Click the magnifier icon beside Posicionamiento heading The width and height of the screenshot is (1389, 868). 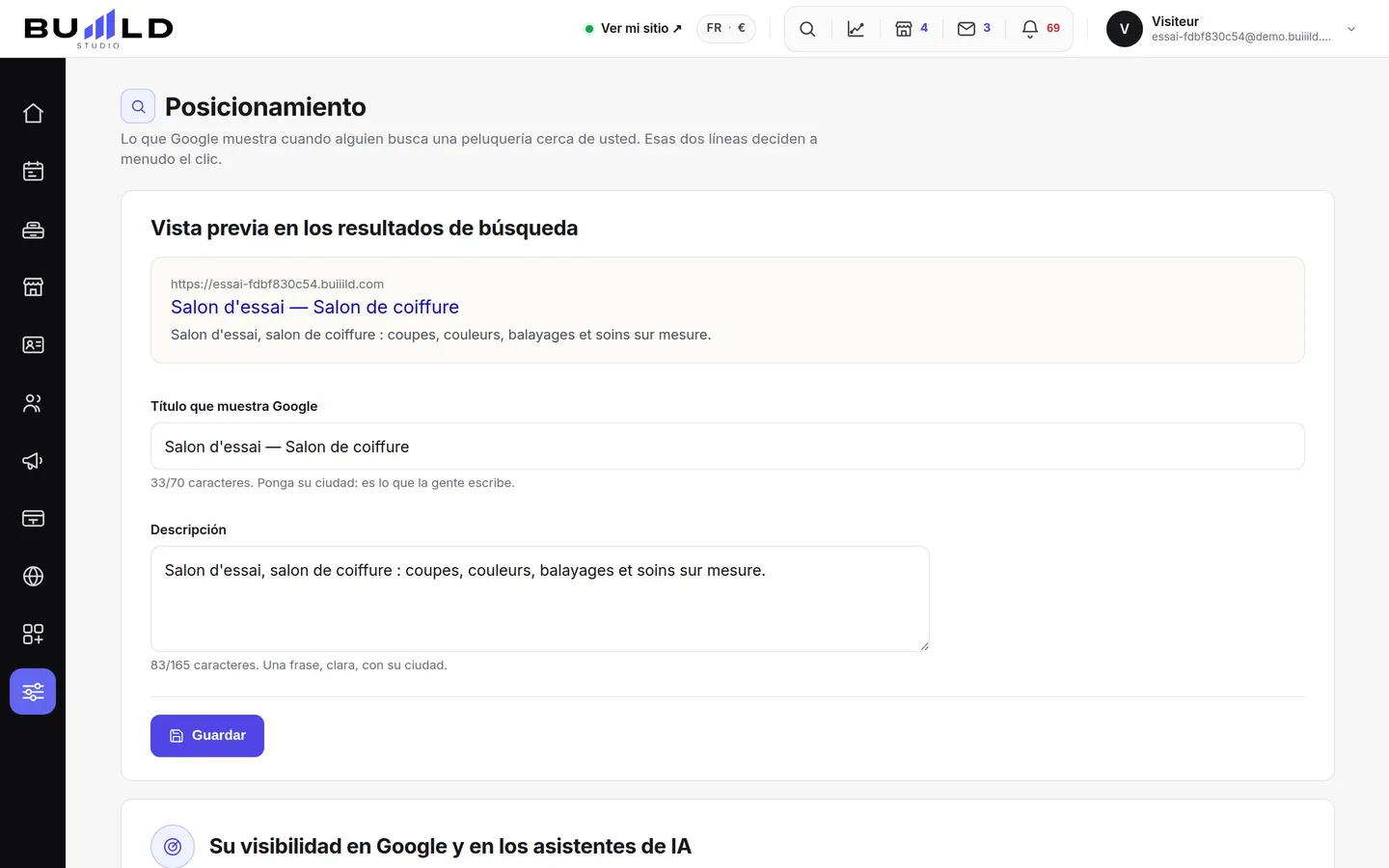coord(138,106)
